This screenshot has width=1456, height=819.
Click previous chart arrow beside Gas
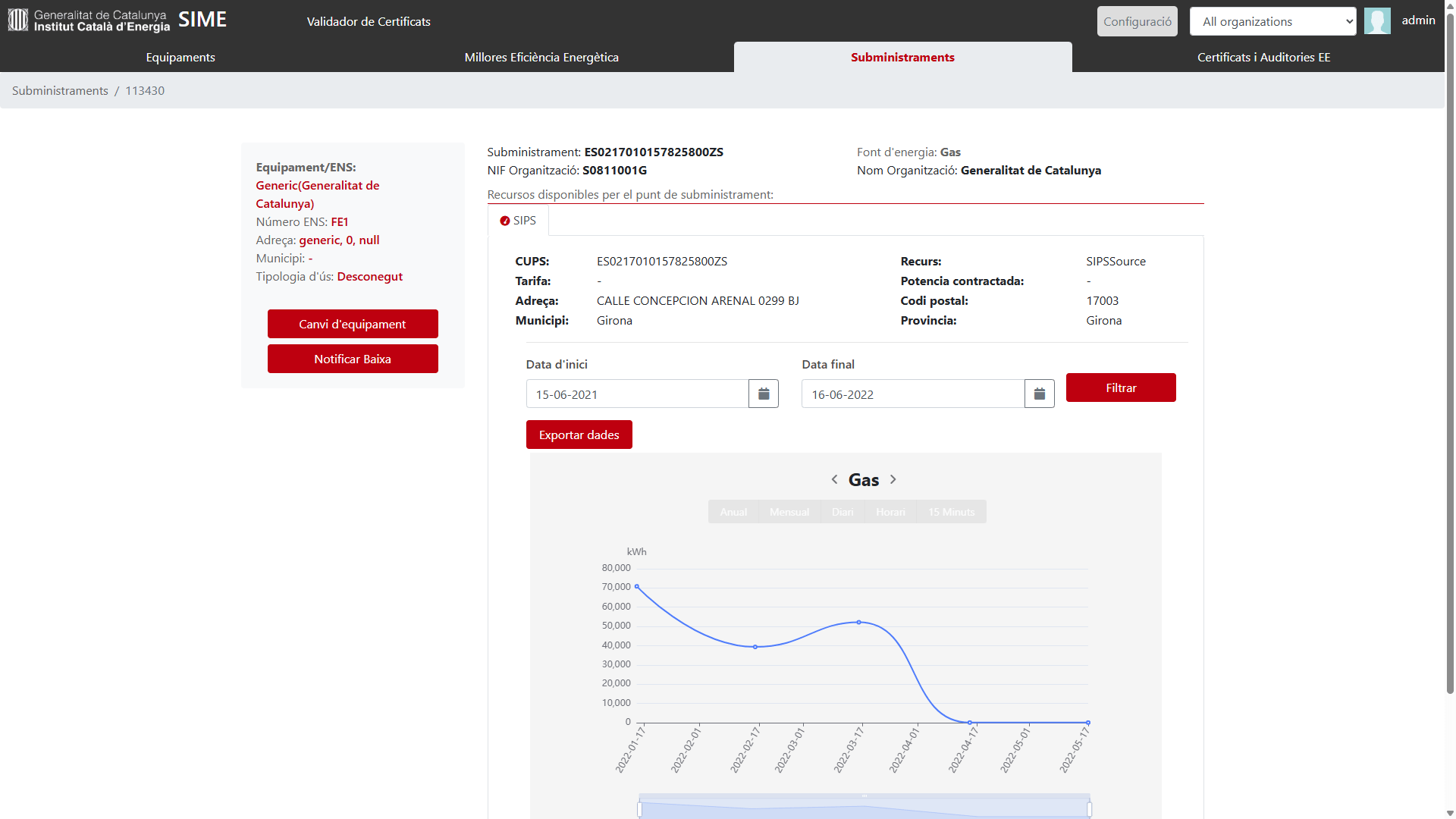click(834, 479)
